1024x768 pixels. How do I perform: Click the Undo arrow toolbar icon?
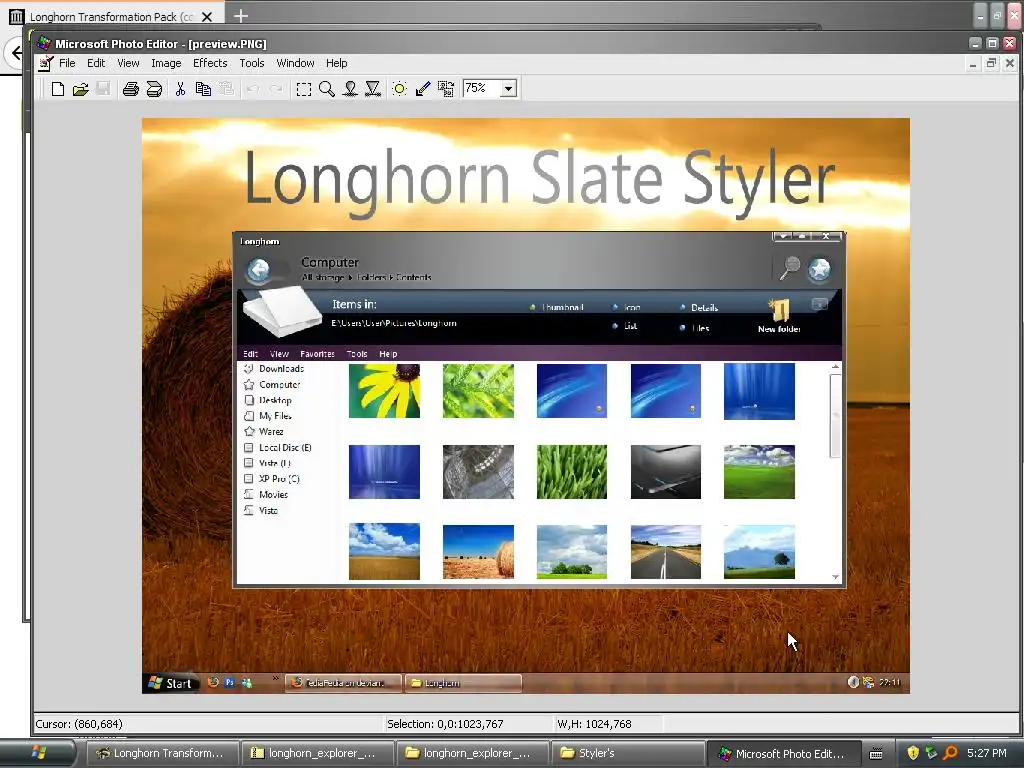click(x=253, y=89)
